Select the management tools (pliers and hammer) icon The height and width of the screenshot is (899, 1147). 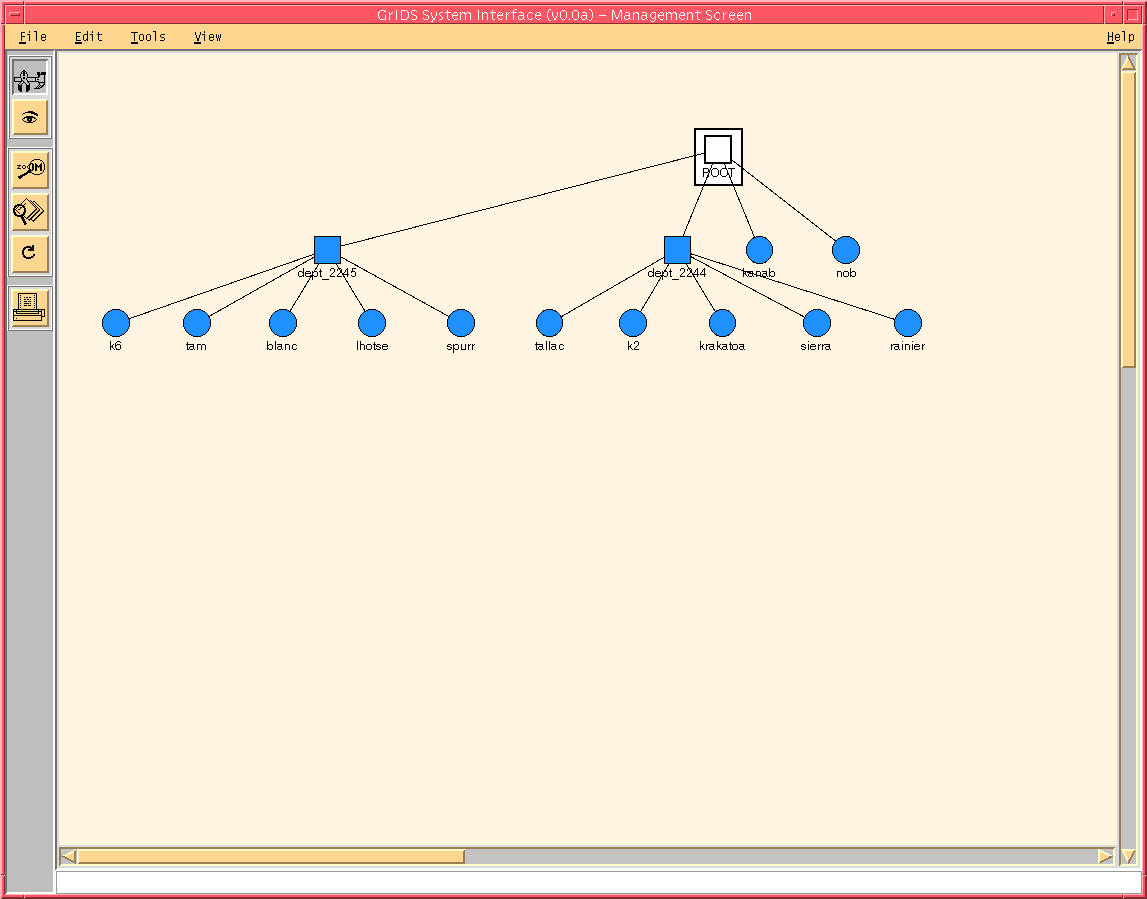pyautogui.click(x=30, y=78)
